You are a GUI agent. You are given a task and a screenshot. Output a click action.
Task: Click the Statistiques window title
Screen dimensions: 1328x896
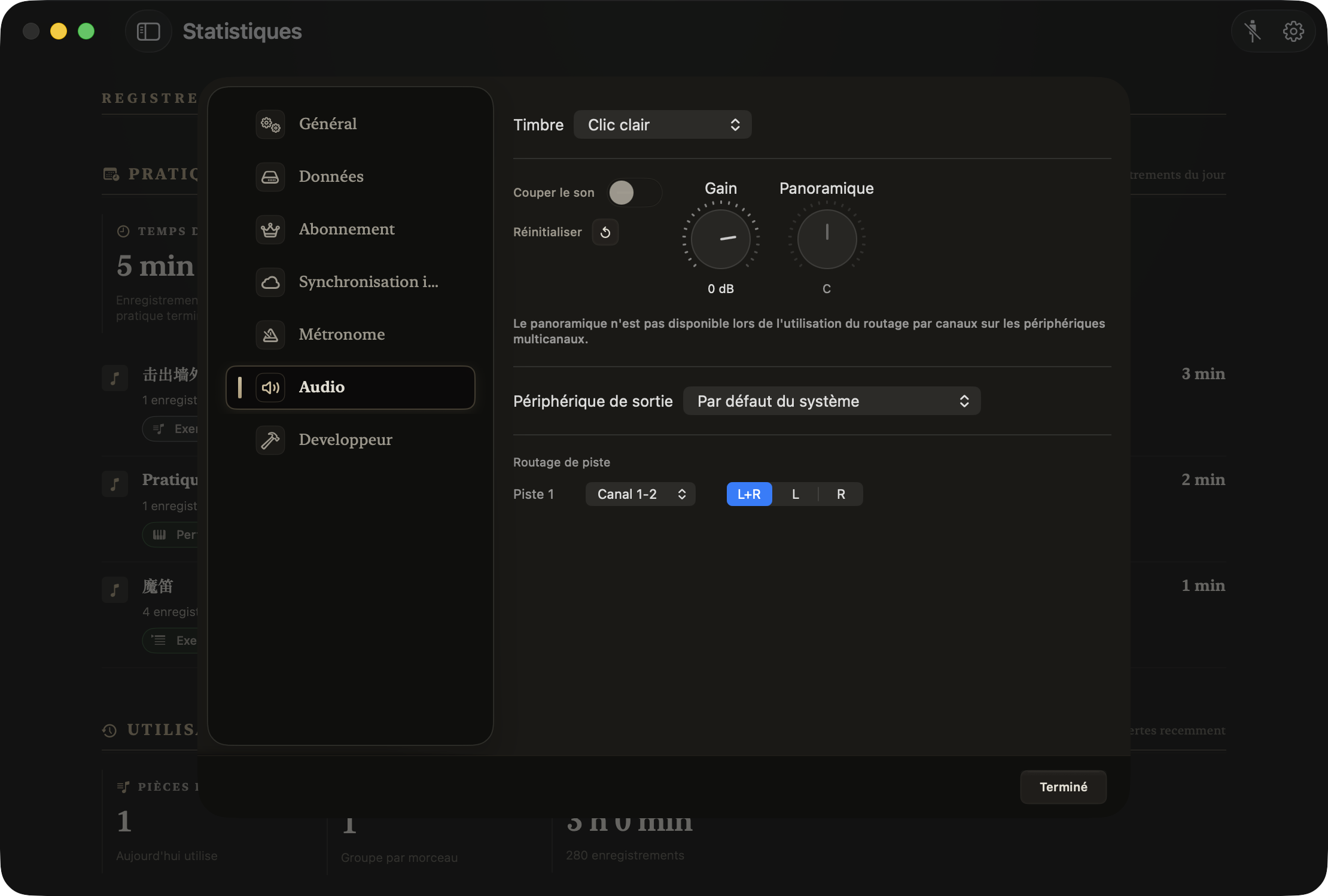[x=242, y=31]
